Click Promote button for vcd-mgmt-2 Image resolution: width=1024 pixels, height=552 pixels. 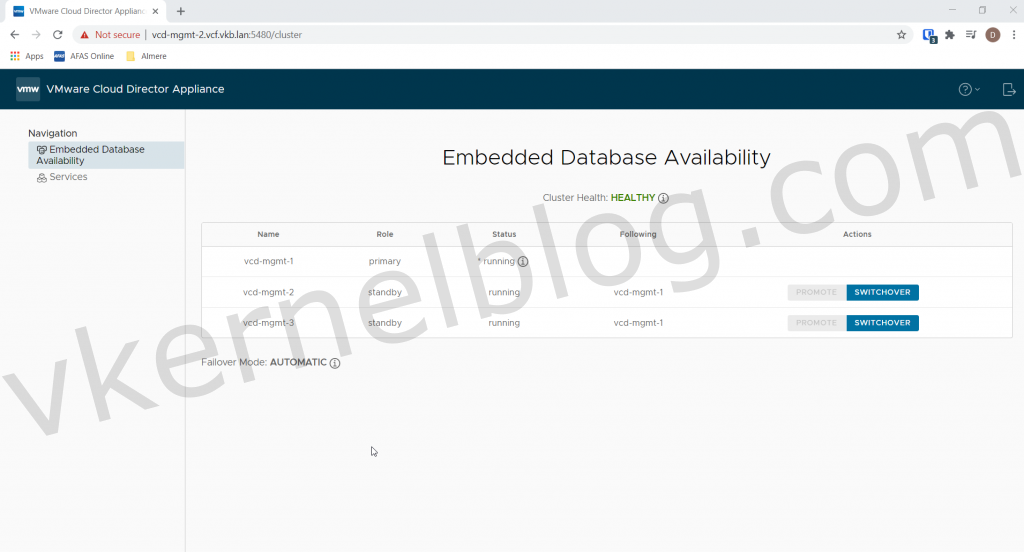[816, 293]
